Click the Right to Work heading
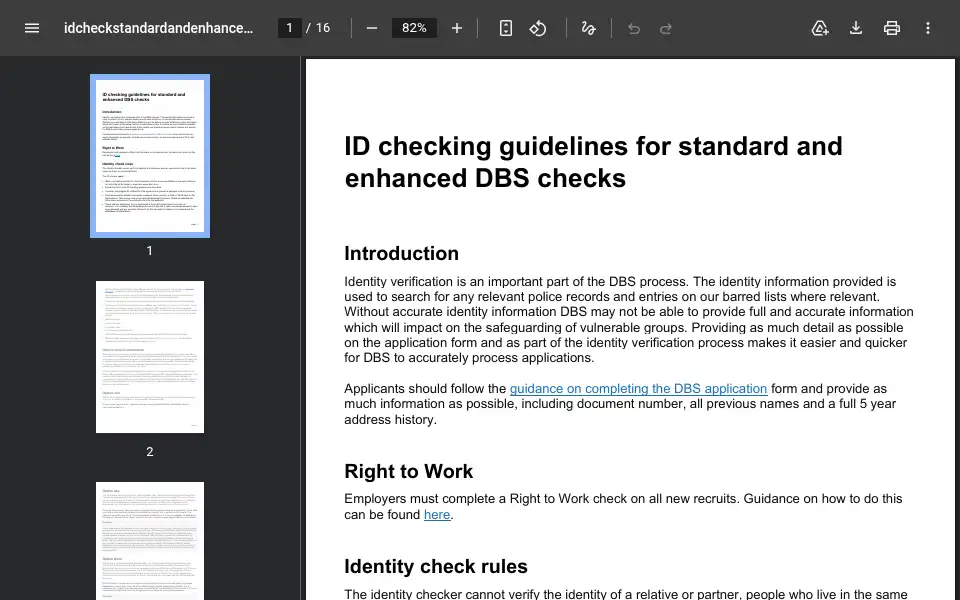960x600 pixels. (408, 471)
